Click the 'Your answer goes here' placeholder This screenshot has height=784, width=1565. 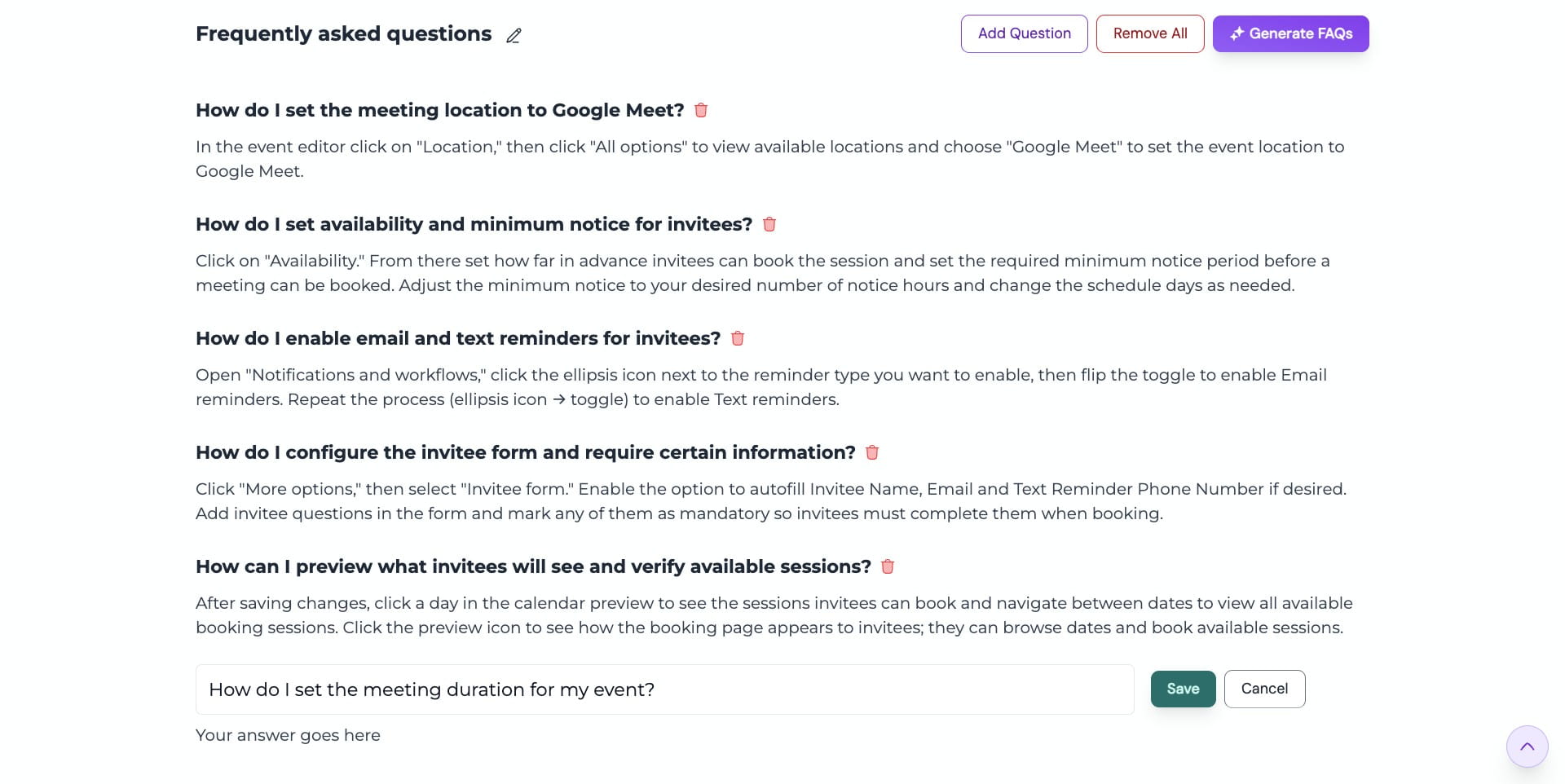click(x=288, y=735)
